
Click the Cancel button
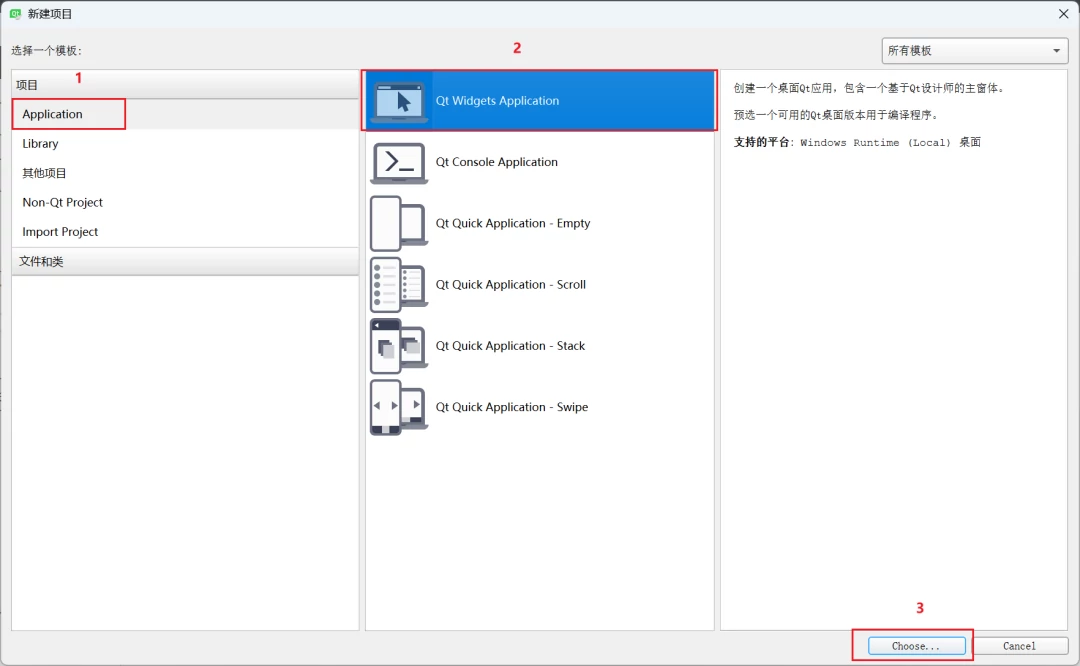tap(1019, 646)
